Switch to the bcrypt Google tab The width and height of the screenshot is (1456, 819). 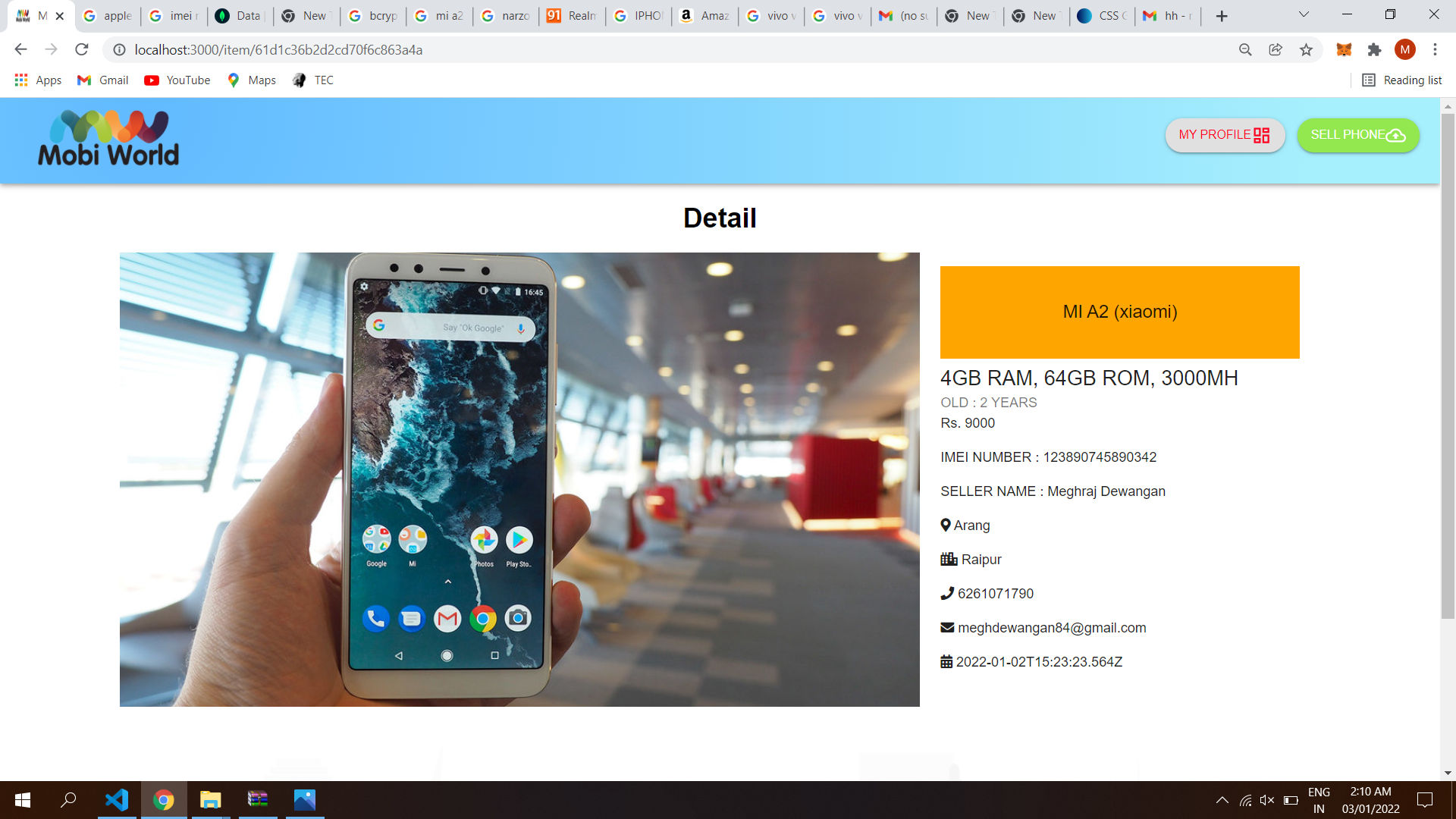(x=373, y=16)
